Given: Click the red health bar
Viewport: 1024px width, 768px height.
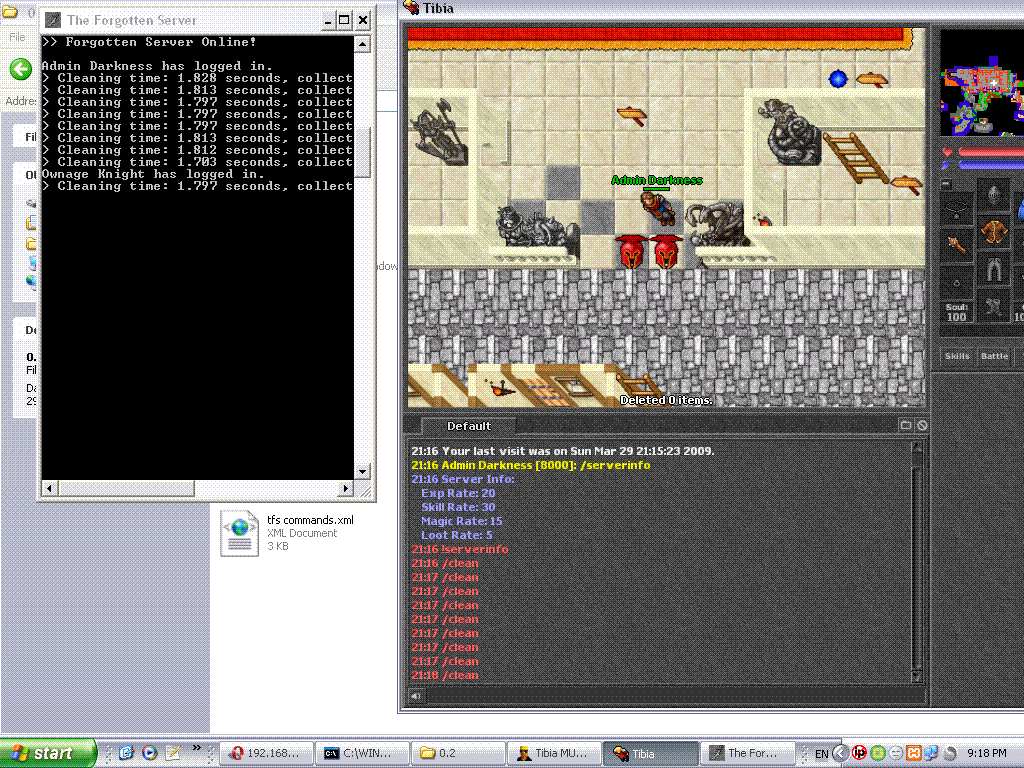Looking at the screenshot, I should (x=990, y=152).
